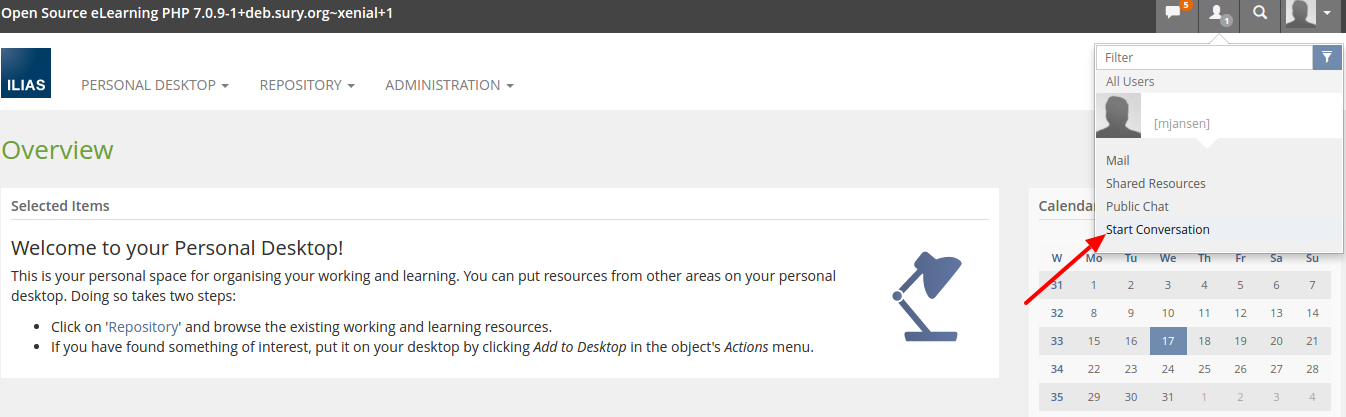1346x417 pixels.
Task: Expand the Personal Desktop menu
Action: tap(155, 85)
